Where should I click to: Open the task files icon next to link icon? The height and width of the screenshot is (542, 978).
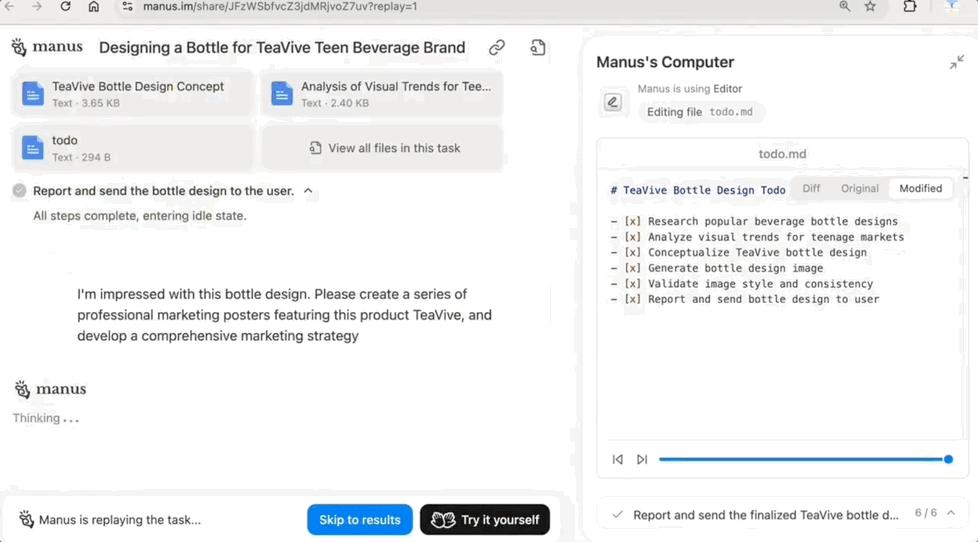[538, 47]
